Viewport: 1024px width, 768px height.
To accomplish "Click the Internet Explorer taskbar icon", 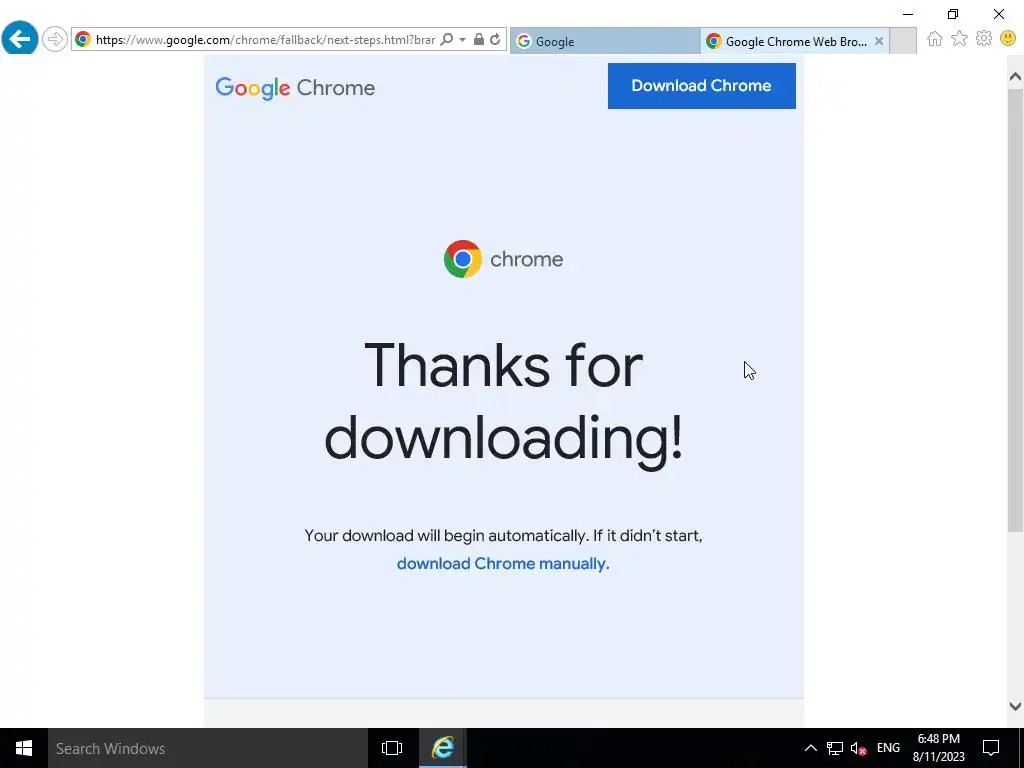I will pyautogui.click(x=443, y=748).
